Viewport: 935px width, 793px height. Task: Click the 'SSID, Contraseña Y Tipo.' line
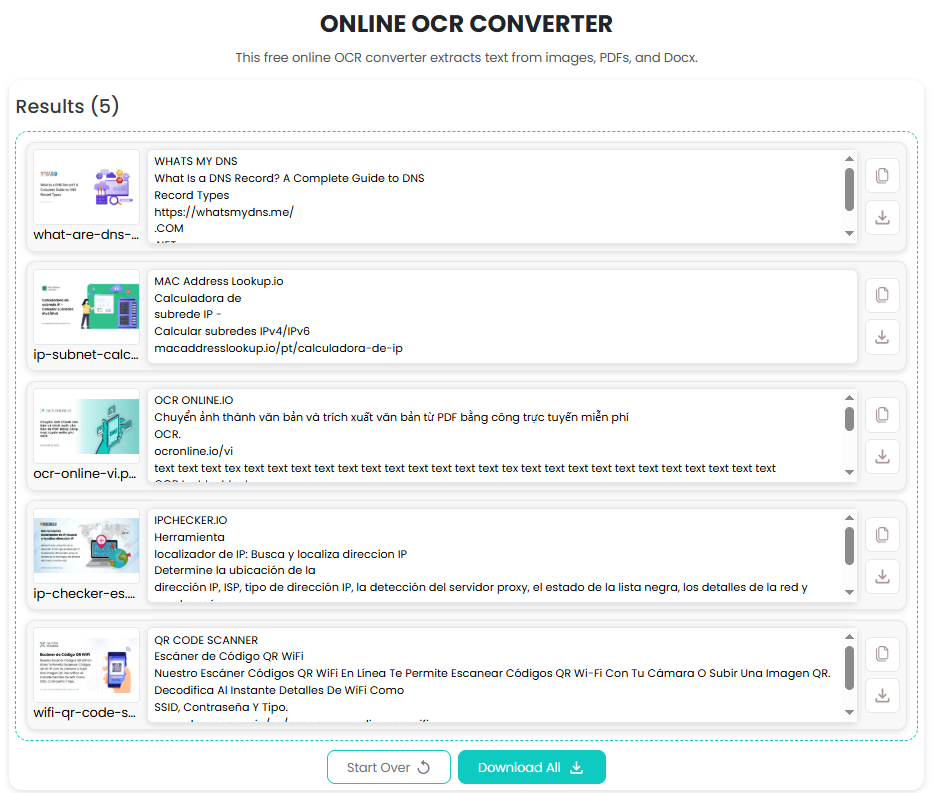point(221,707)
